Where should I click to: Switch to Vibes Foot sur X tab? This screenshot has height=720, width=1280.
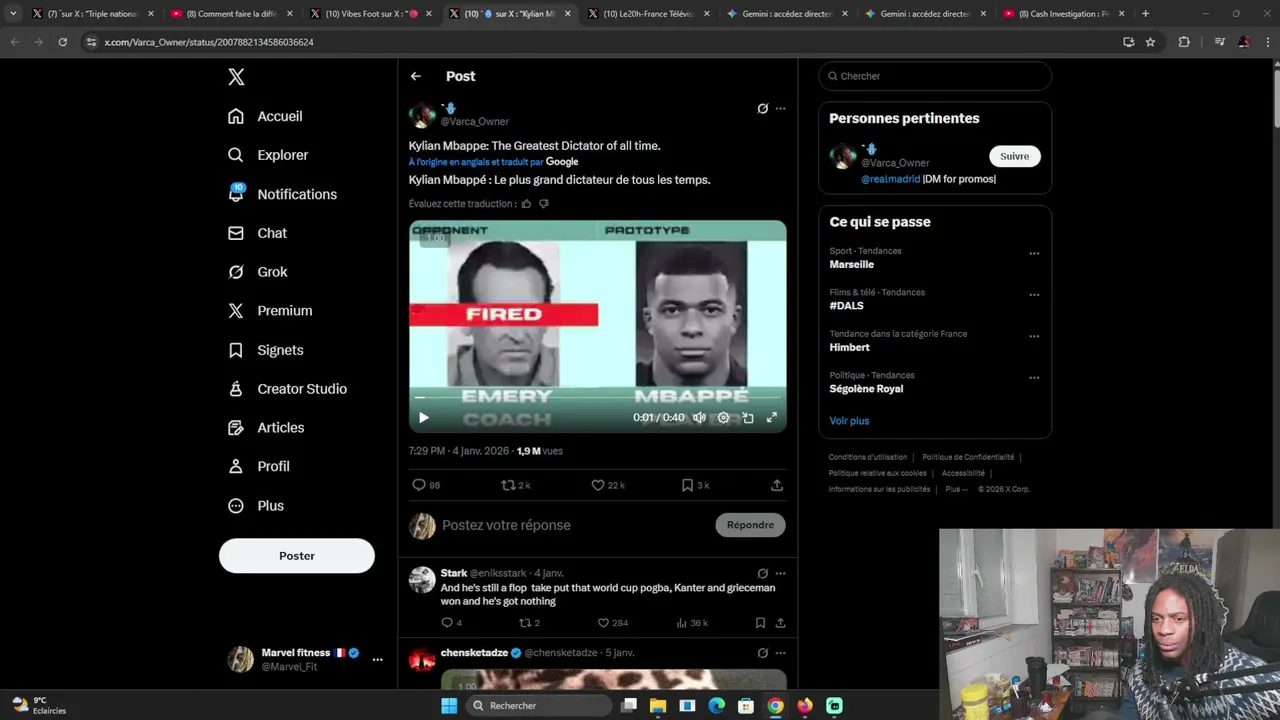pos(370,14)
